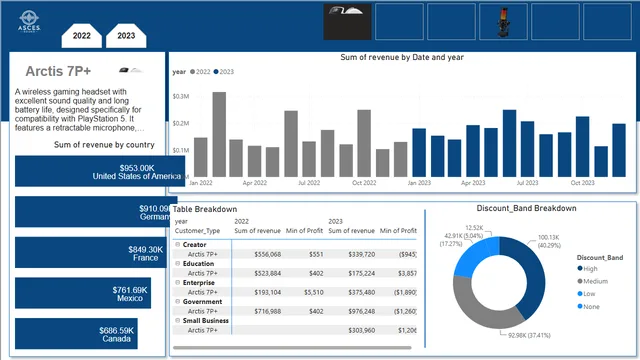Click the Jan 2022 axis label
Viewport: 640px width, 360px height.
pyautogui.click(x=200, y=183)
